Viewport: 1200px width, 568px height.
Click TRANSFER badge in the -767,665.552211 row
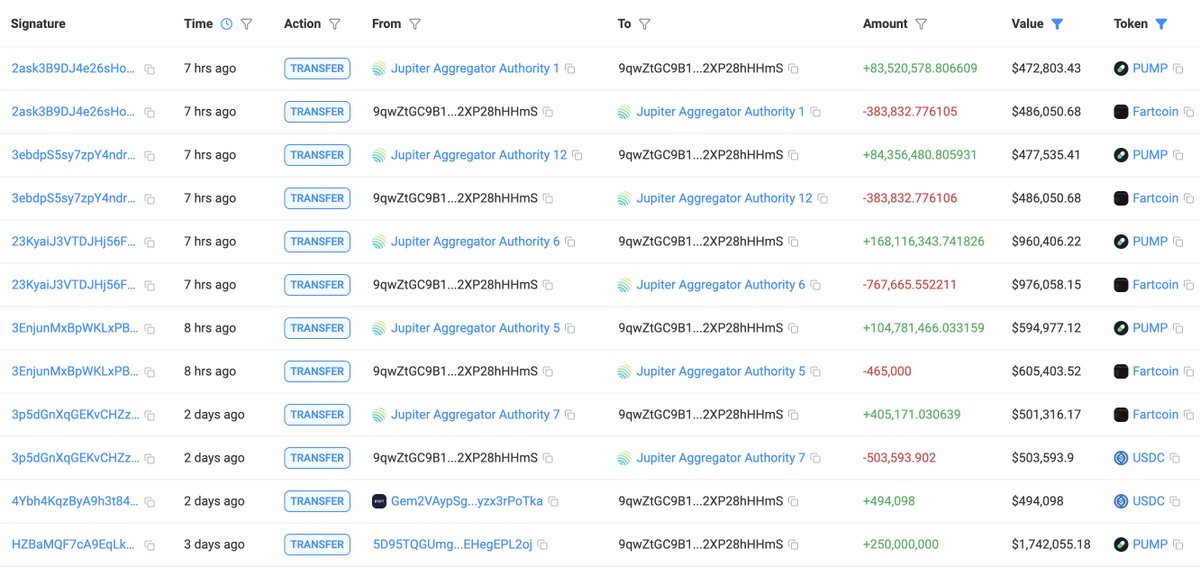click(x=317, y=285)
